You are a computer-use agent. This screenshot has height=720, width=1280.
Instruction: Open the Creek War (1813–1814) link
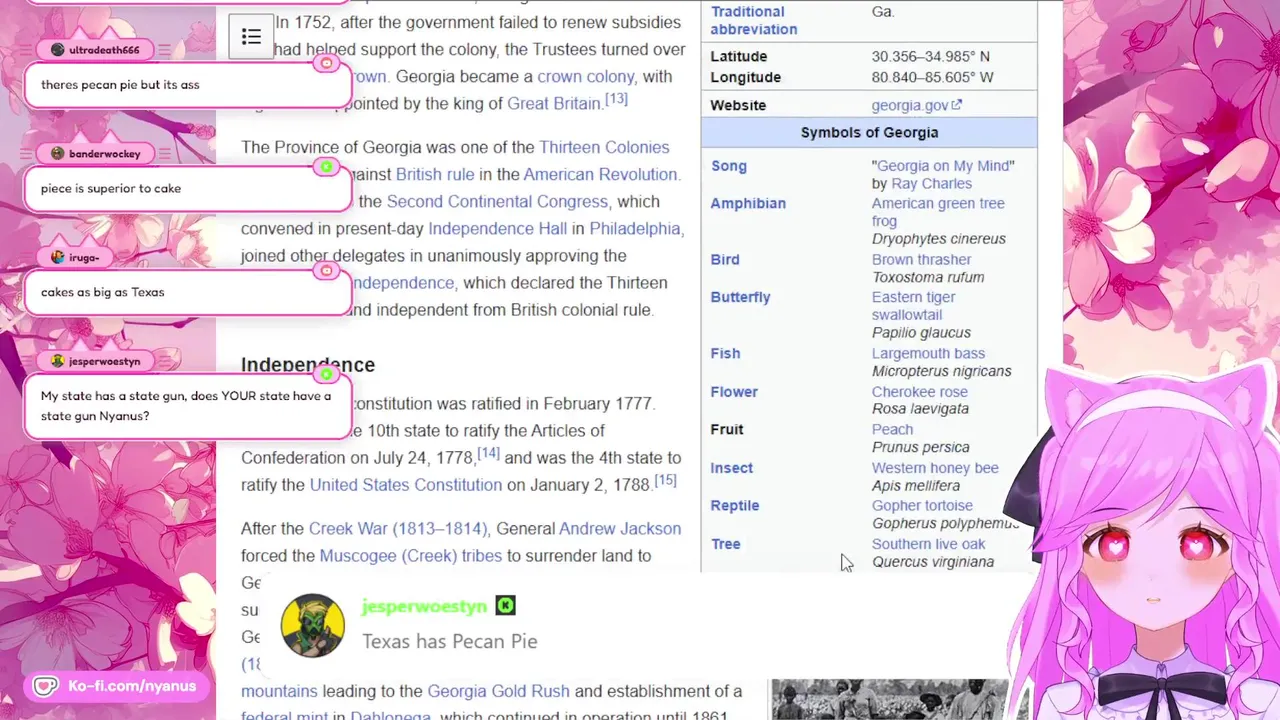click(397, 528)
